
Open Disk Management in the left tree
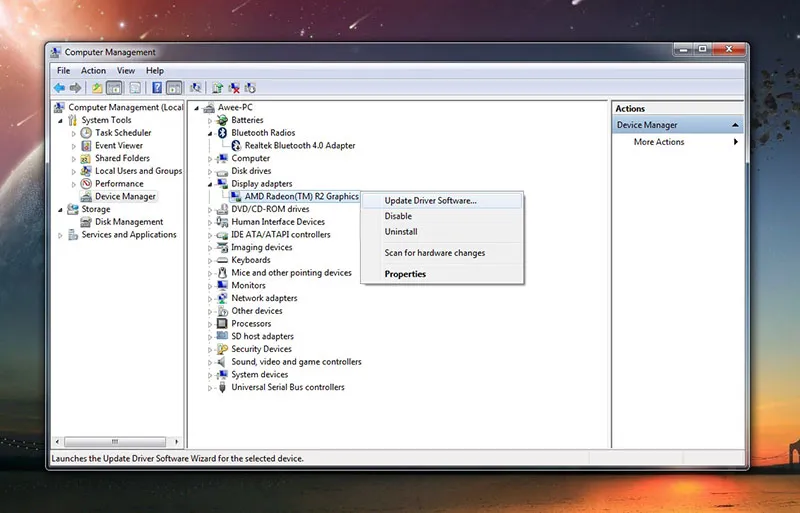[129, 222]
